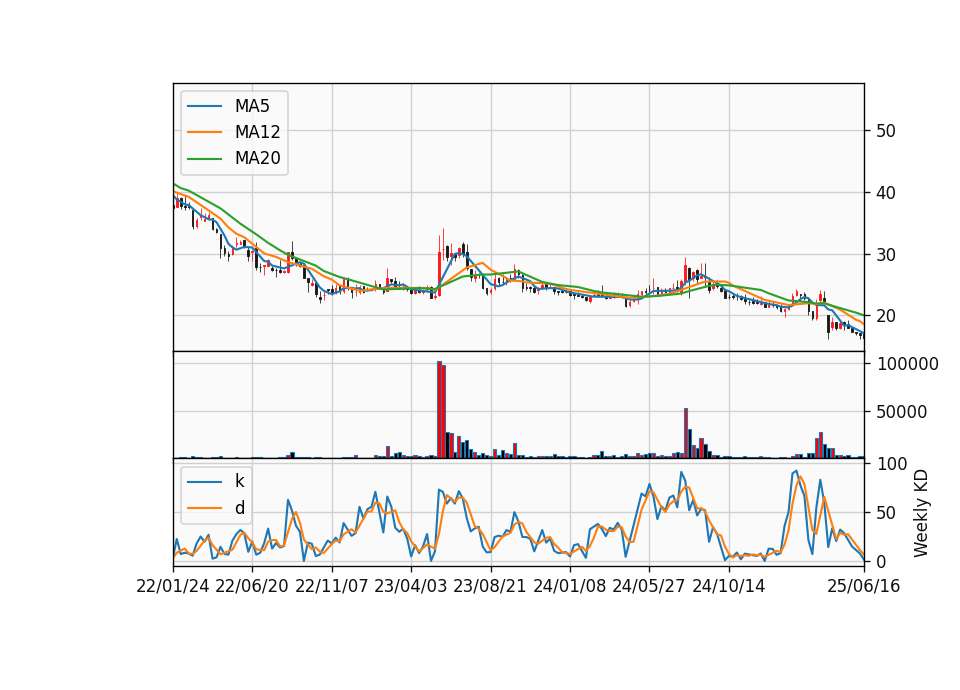Click the volume axis value 100000

908,364
